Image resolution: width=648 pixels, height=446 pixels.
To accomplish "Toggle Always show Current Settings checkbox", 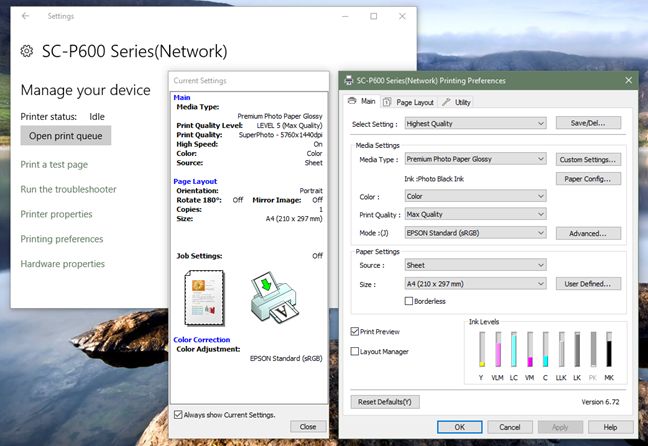I will [178, 414].
